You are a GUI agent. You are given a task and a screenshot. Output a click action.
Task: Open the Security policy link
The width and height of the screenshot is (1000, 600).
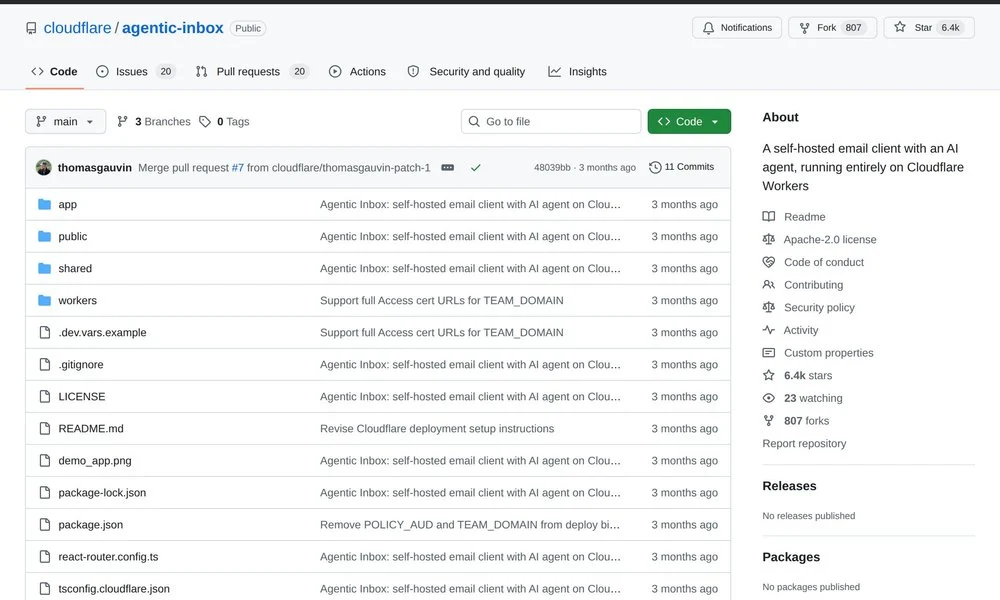819,307
